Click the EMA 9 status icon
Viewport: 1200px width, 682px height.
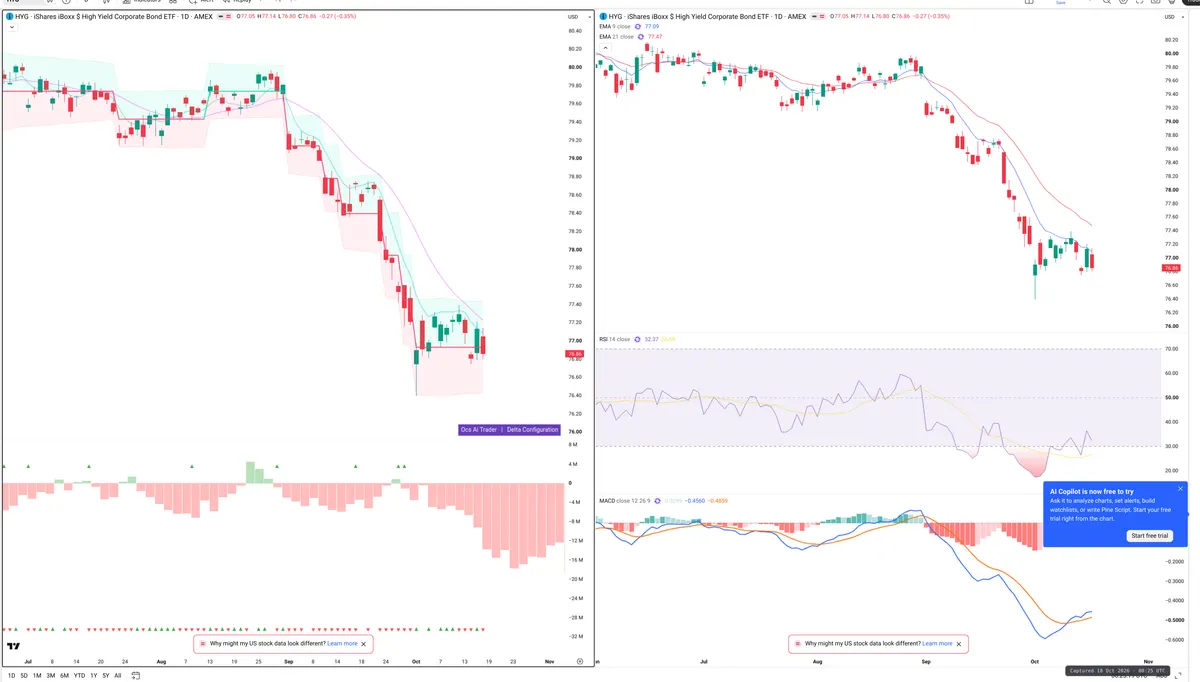pyautogui.click(x=639, y=27)
